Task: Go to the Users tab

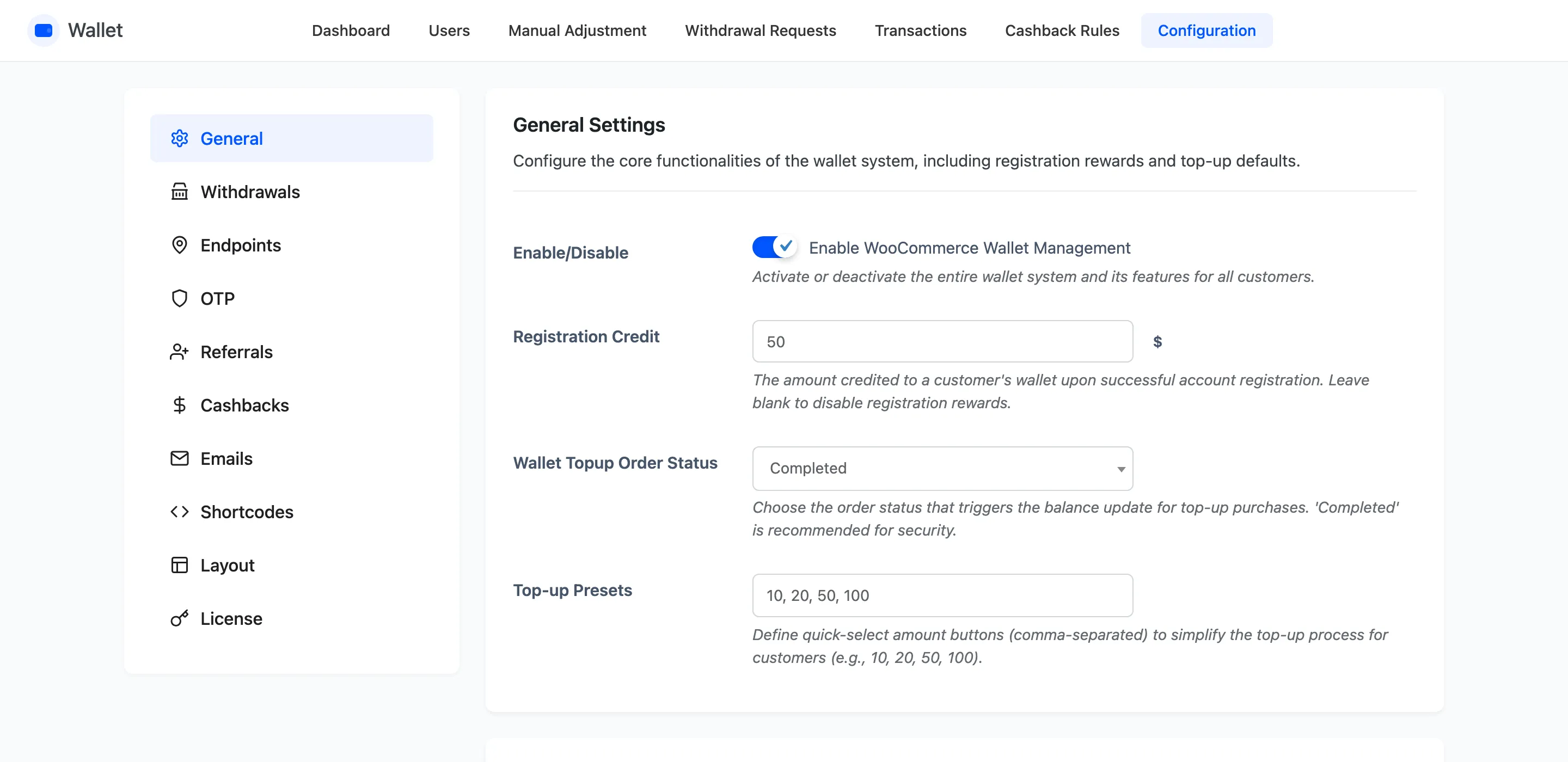Action: pos(449,30)
